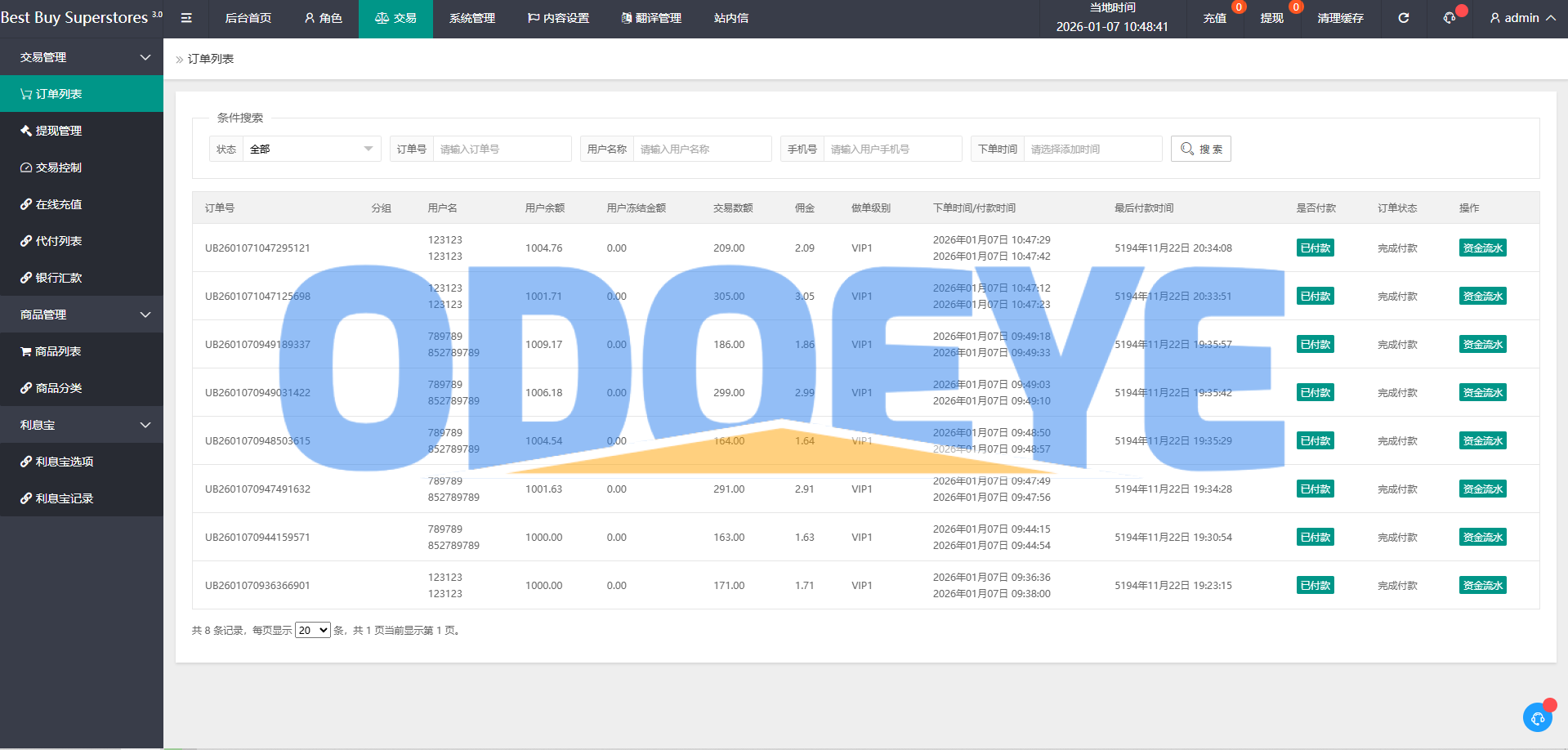Collapse the 商品管理 sidebar section
1568x750 pixels.
coord(82,315)
